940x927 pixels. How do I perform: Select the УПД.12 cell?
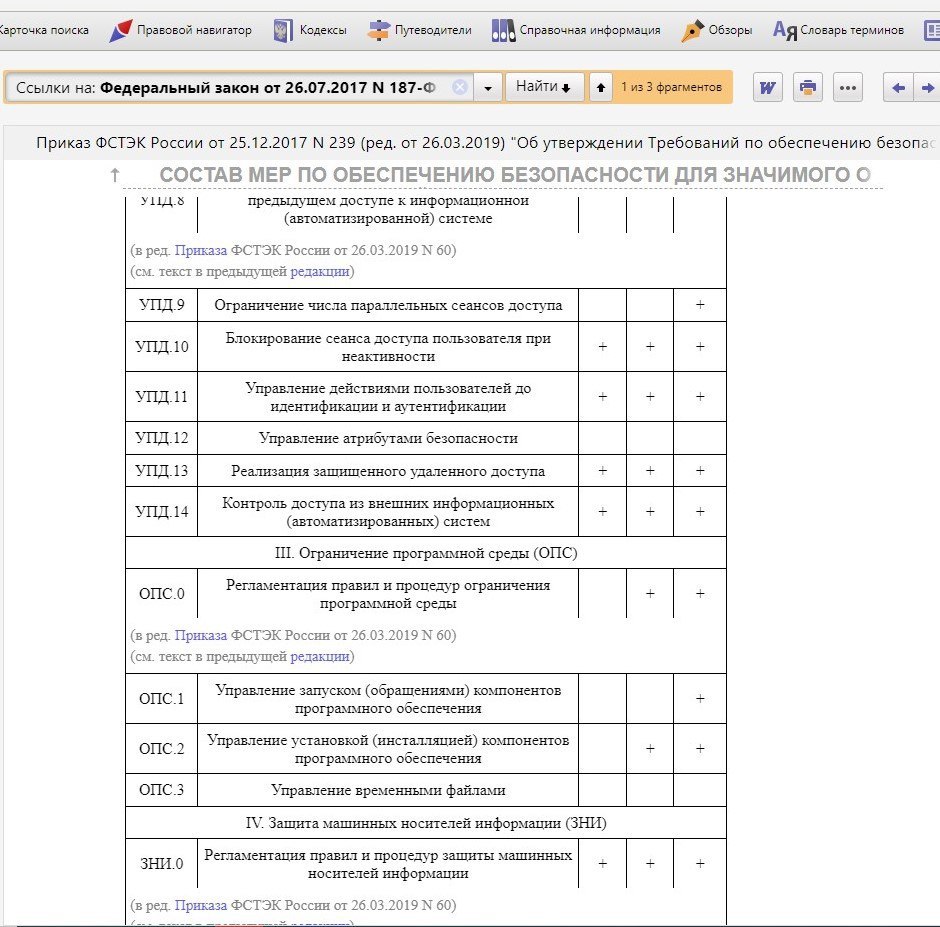[162, 438]
